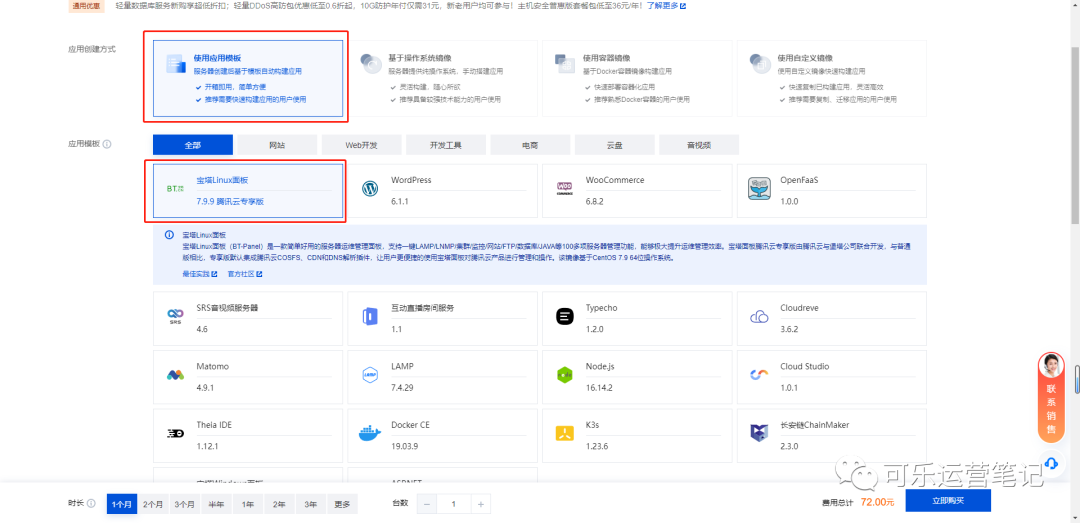Click the OpenFaaS whale icon
Image resolution: width=1080 pixels, height=523 pixels.
[760, 188]
